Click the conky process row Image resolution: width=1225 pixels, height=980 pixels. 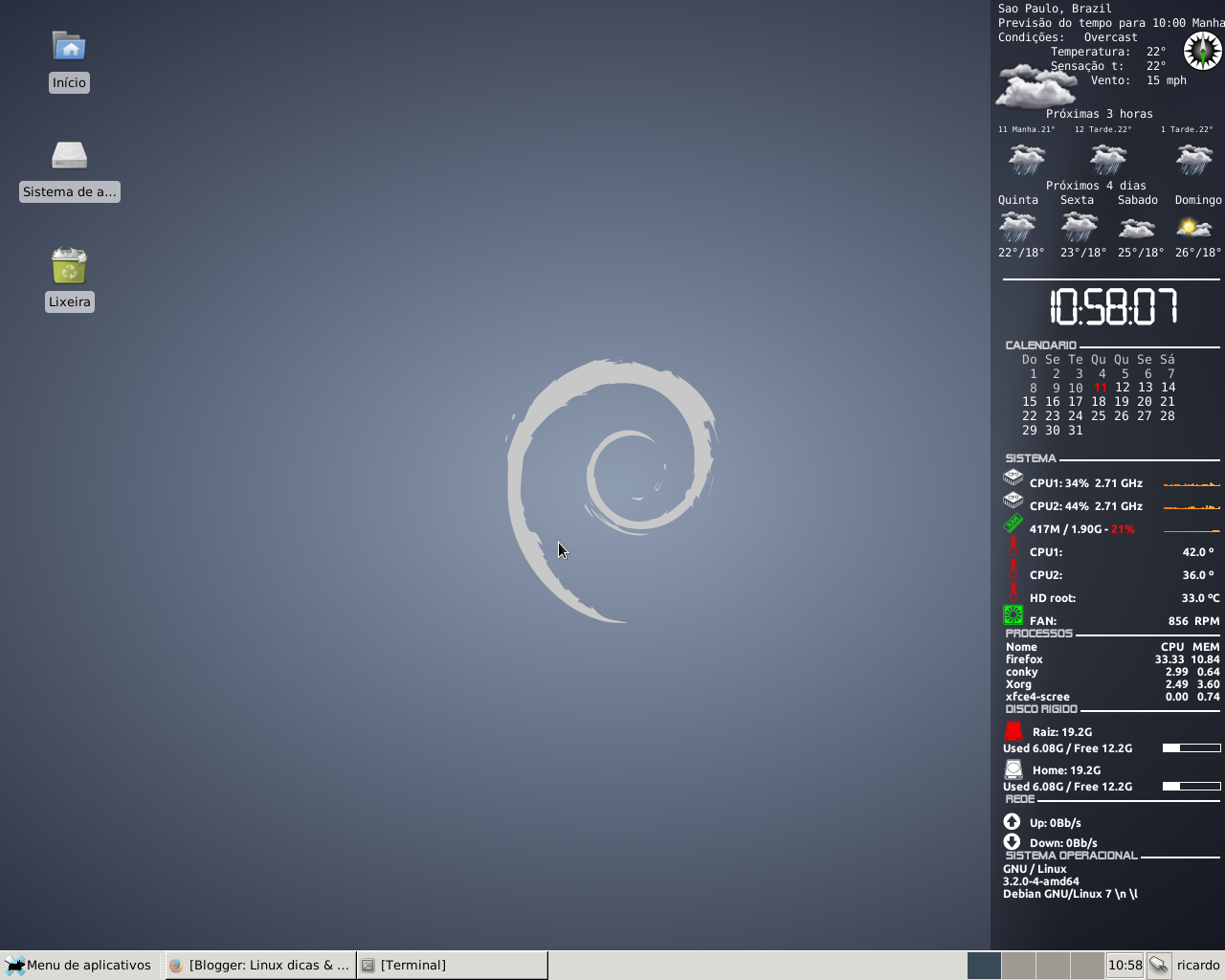pos(1112,672)
